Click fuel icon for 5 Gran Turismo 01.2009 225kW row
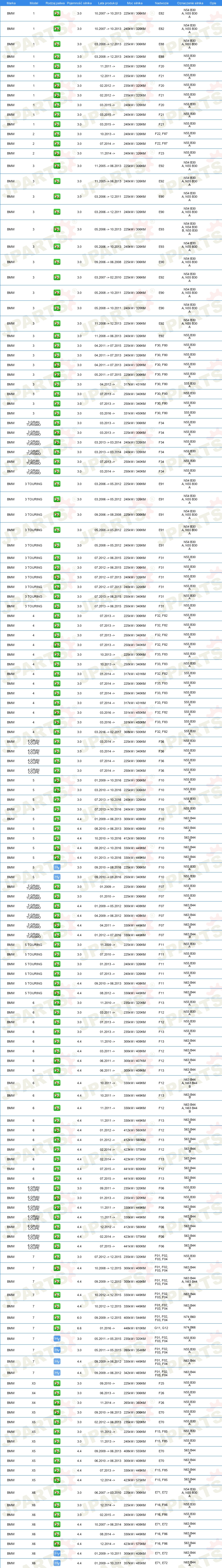Image resolution: width=222 pixels, height=1568 pixels. tap(56, 887)
